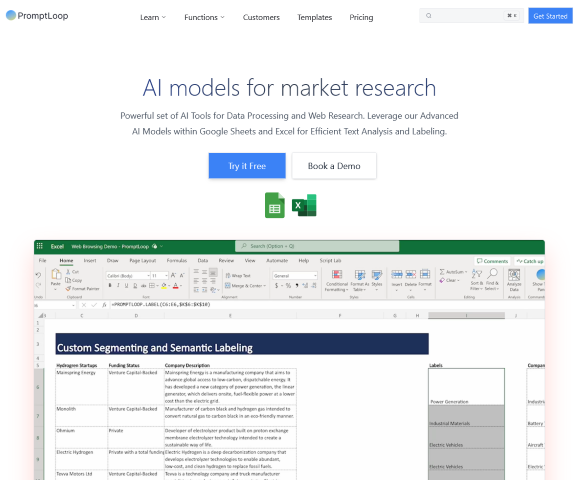The image size is (579, 480).
Task: Open Sort & Filter menu
Action: click(x=477, y=280)
